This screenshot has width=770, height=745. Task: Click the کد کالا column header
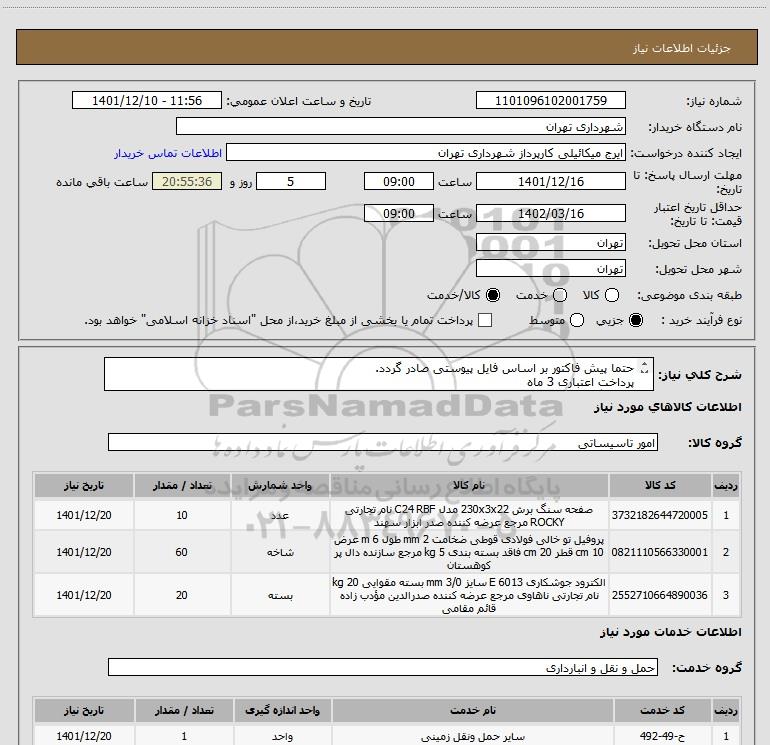pos(660,485)
